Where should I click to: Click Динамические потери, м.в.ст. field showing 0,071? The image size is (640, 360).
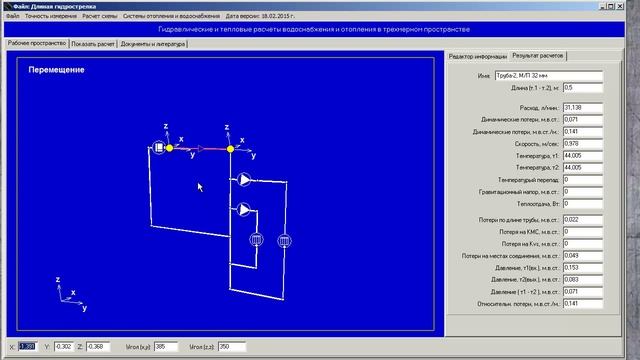pos(582,120)
